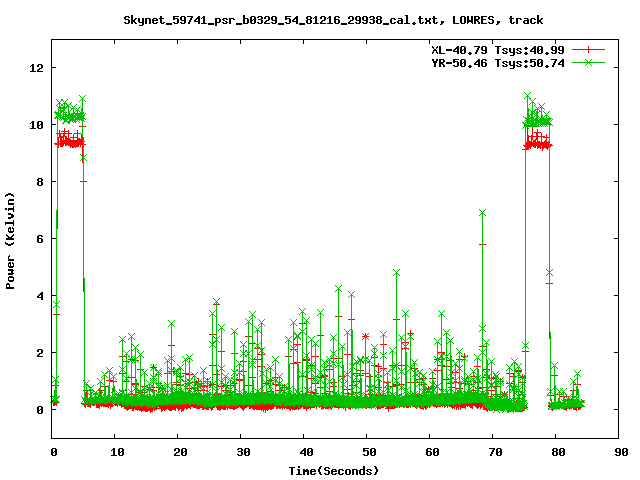Click the Power (Kelvin) y-axis label
The height and width of the screenshot is (480, 640).
10,241
